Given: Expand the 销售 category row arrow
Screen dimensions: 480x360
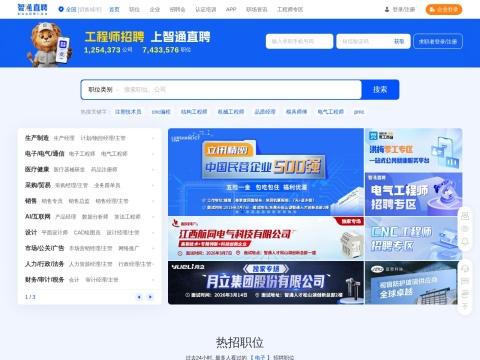Looking at the screenshot, I should [153, 201].
